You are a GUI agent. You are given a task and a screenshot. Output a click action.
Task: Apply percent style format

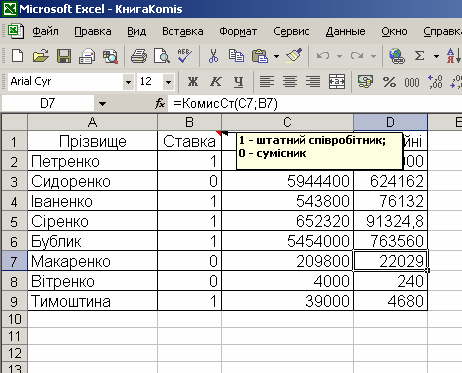click(x=389, y=81)
